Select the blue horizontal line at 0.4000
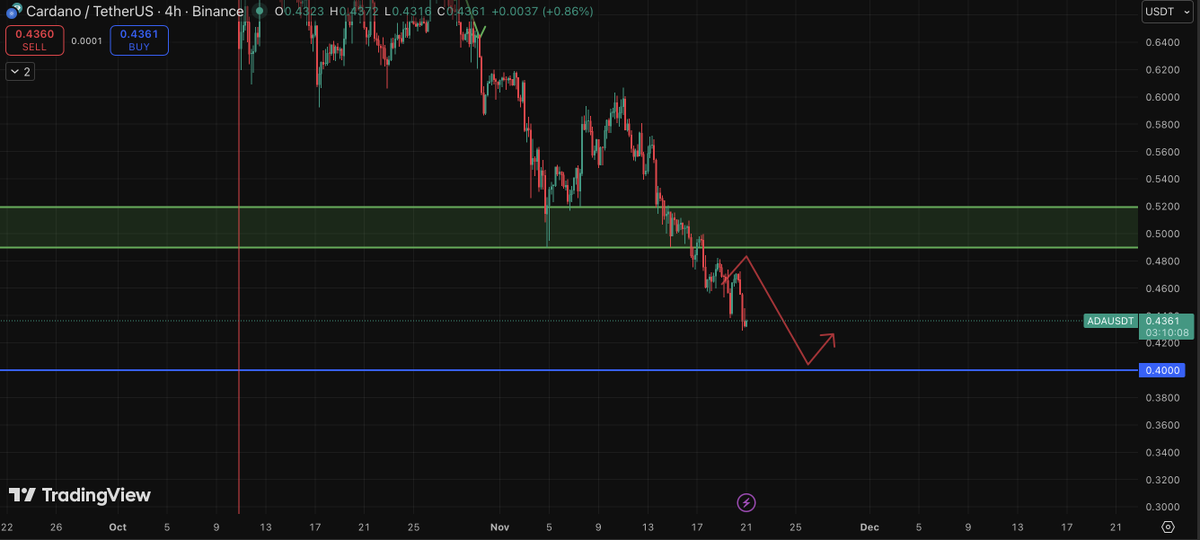The height and width of the screenshot is (540, 1200). pyautogui.click(x=569, y=371)
